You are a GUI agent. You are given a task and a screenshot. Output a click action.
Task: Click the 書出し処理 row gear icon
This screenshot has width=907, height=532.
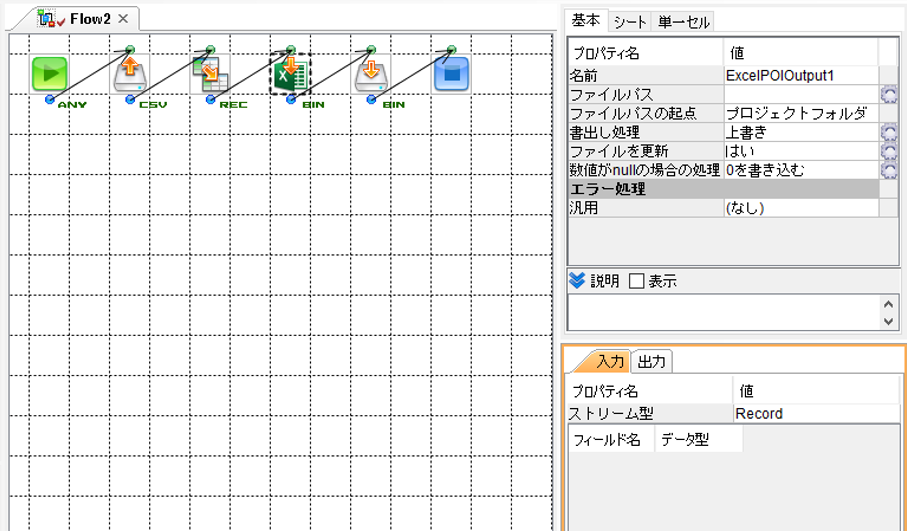click(x=888, y=132)
